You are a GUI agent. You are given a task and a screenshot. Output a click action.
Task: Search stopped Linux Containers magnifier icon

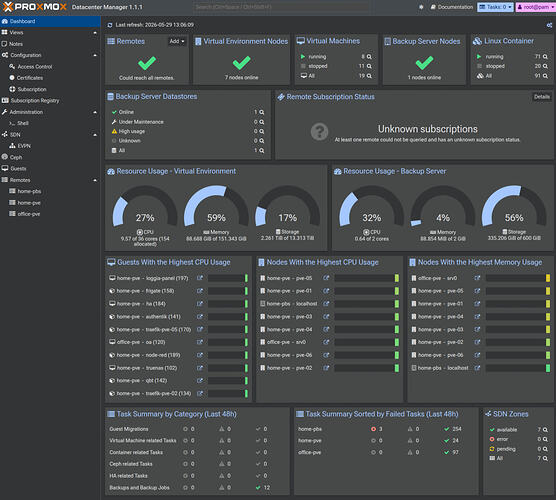[x=545, y=66]
